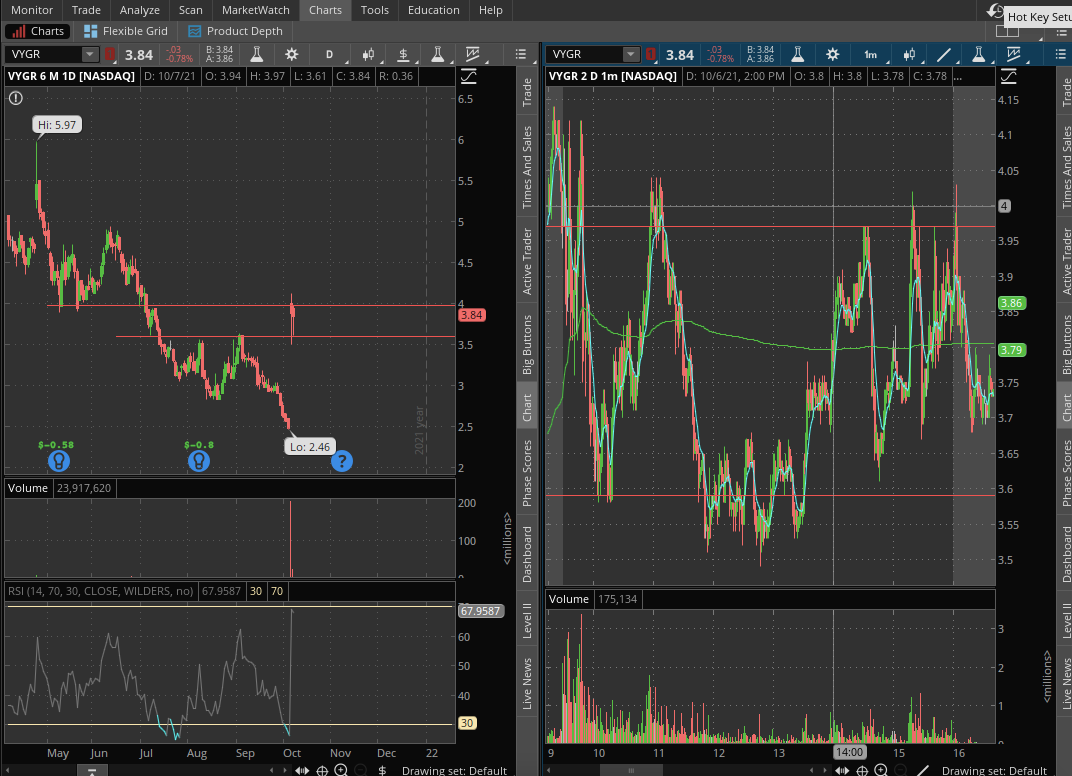Image resolution: width=1072 pixels, height=776 pixels.
Task: Open left chart studies flask icon
Action: (x=257, y=54)
